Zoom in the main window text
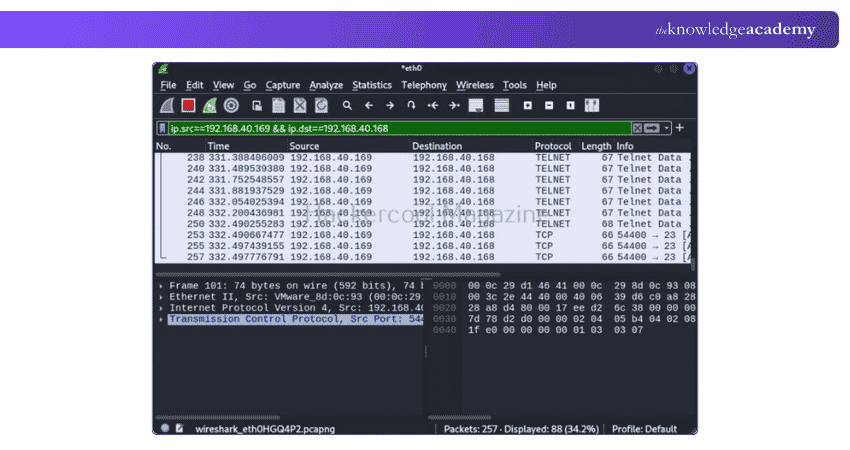The height and width of the screenshot is (450, 850). coord(527,106)
